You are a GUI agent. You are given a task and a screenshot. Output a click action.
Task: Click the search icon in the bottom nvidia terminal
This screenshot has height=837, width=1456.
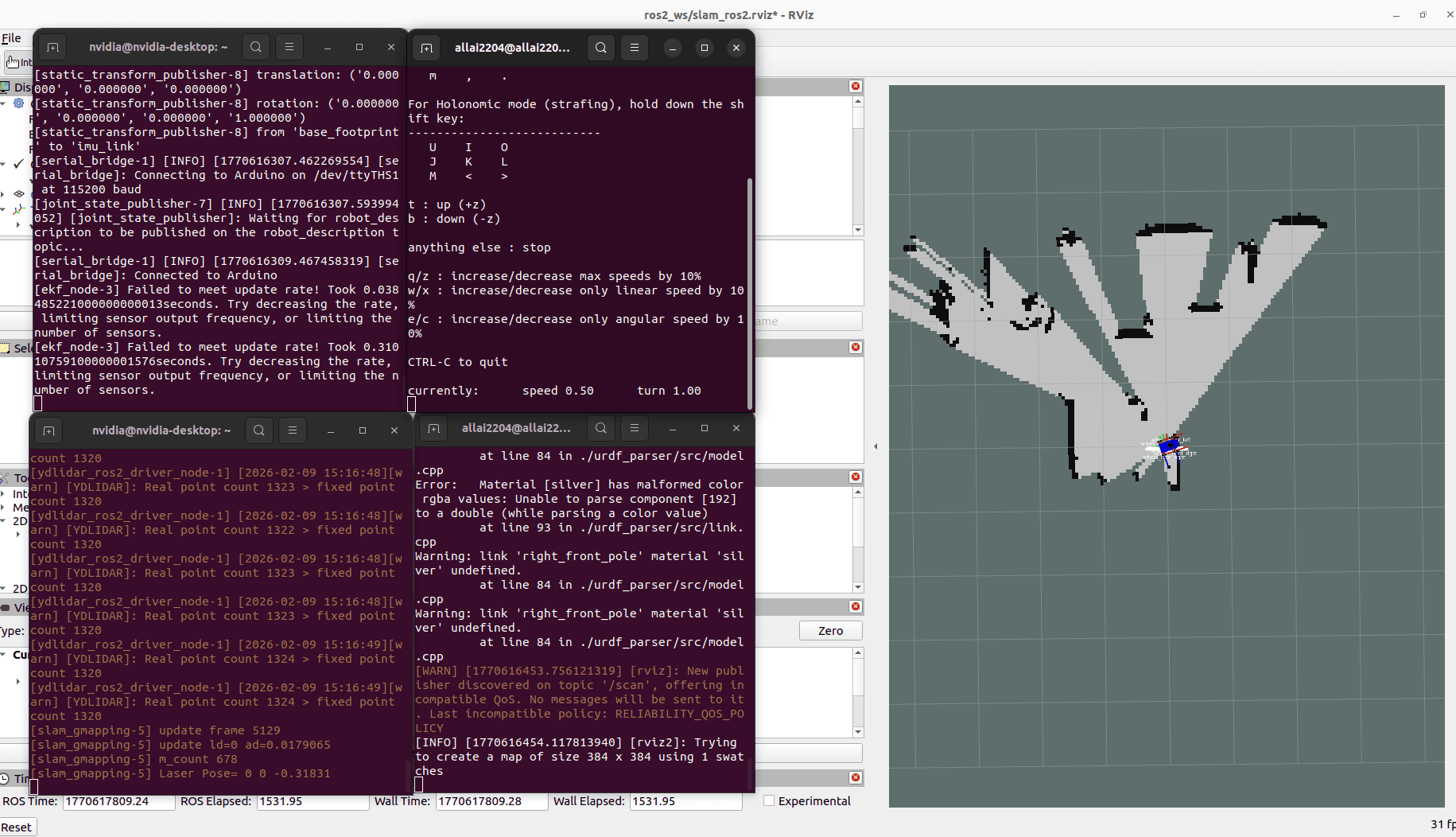tap(258, 430)
